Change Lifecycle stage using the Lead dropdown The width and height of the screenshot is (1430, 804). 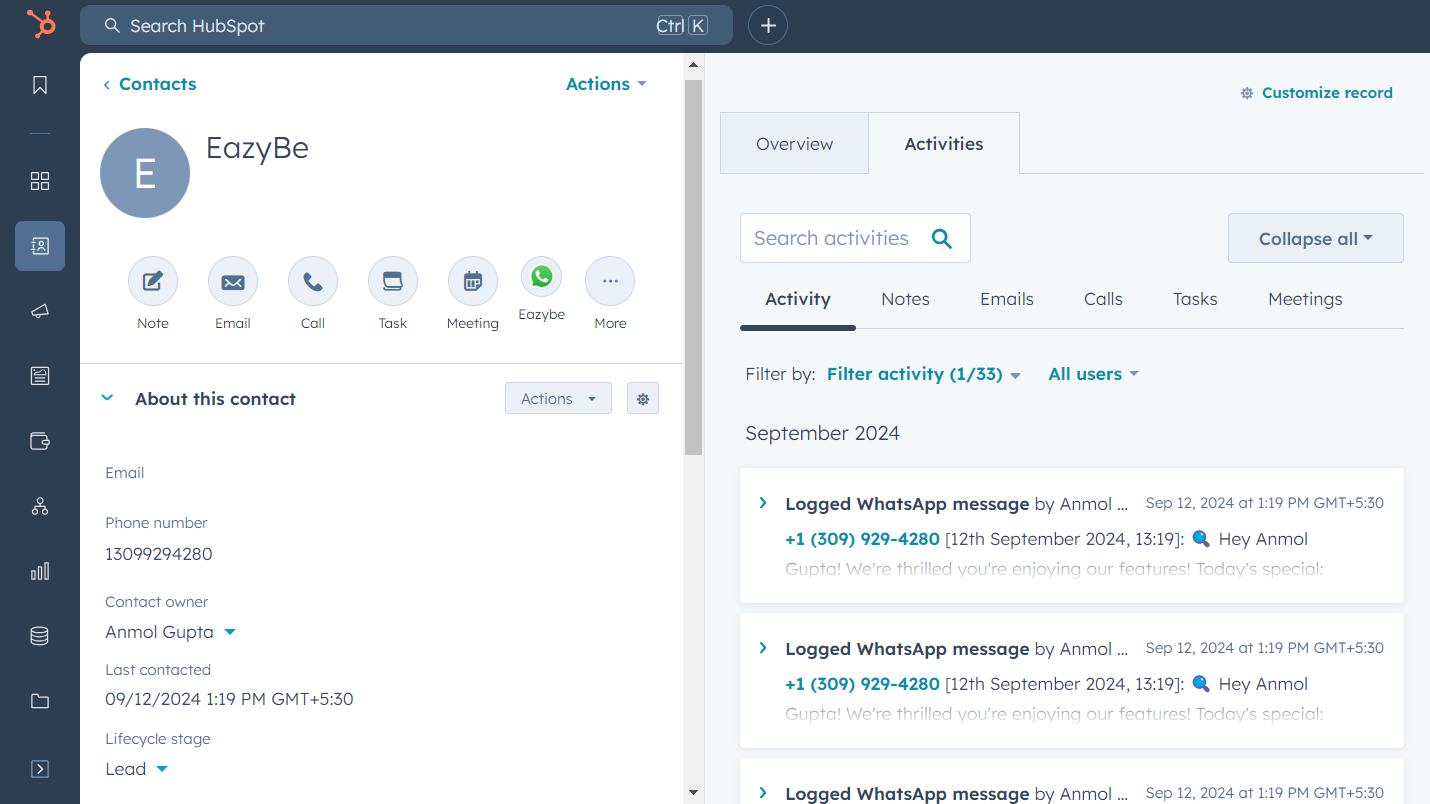(x=136, y=768)
